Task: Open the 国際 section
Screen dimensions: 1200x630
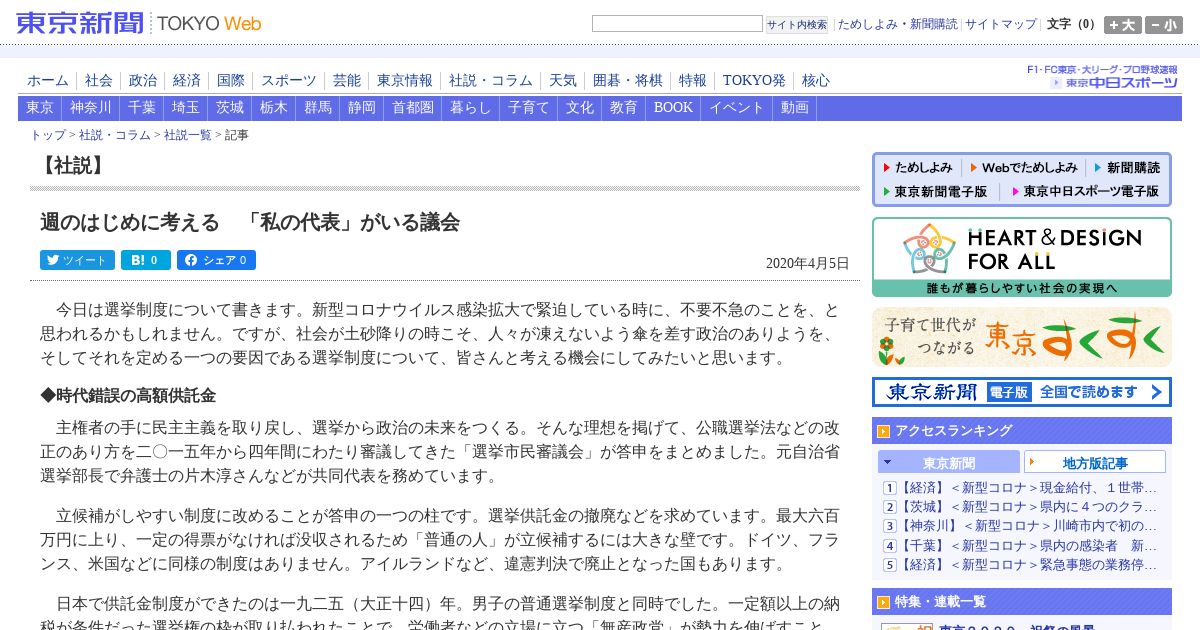Action: click(x=231, y=80)
